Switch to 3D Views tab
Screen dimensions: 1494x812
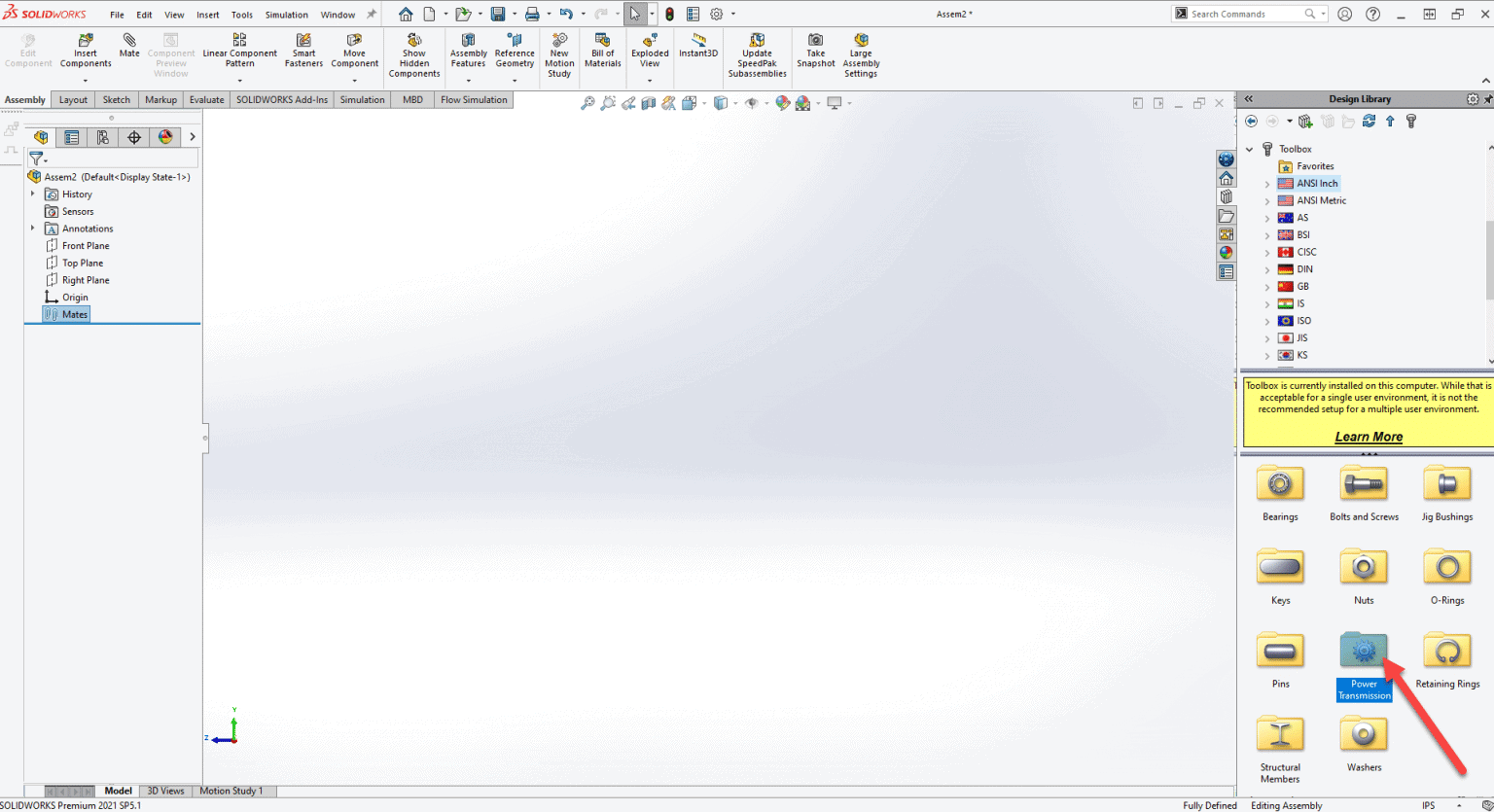pyautogui.click(x=165, y=791)
